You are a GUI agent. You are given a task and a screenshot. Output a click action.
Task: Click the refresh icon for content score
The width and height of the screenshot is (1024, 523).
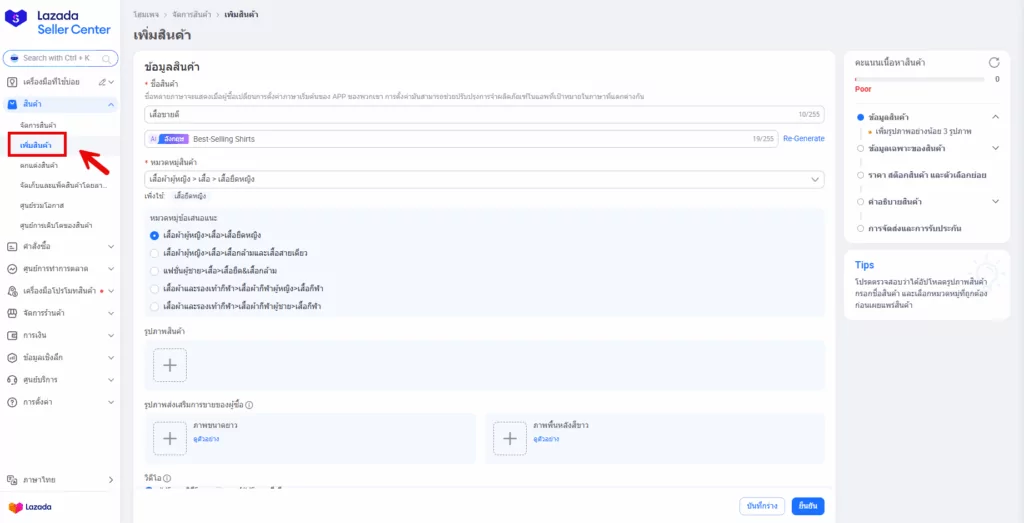coord(993,62)
